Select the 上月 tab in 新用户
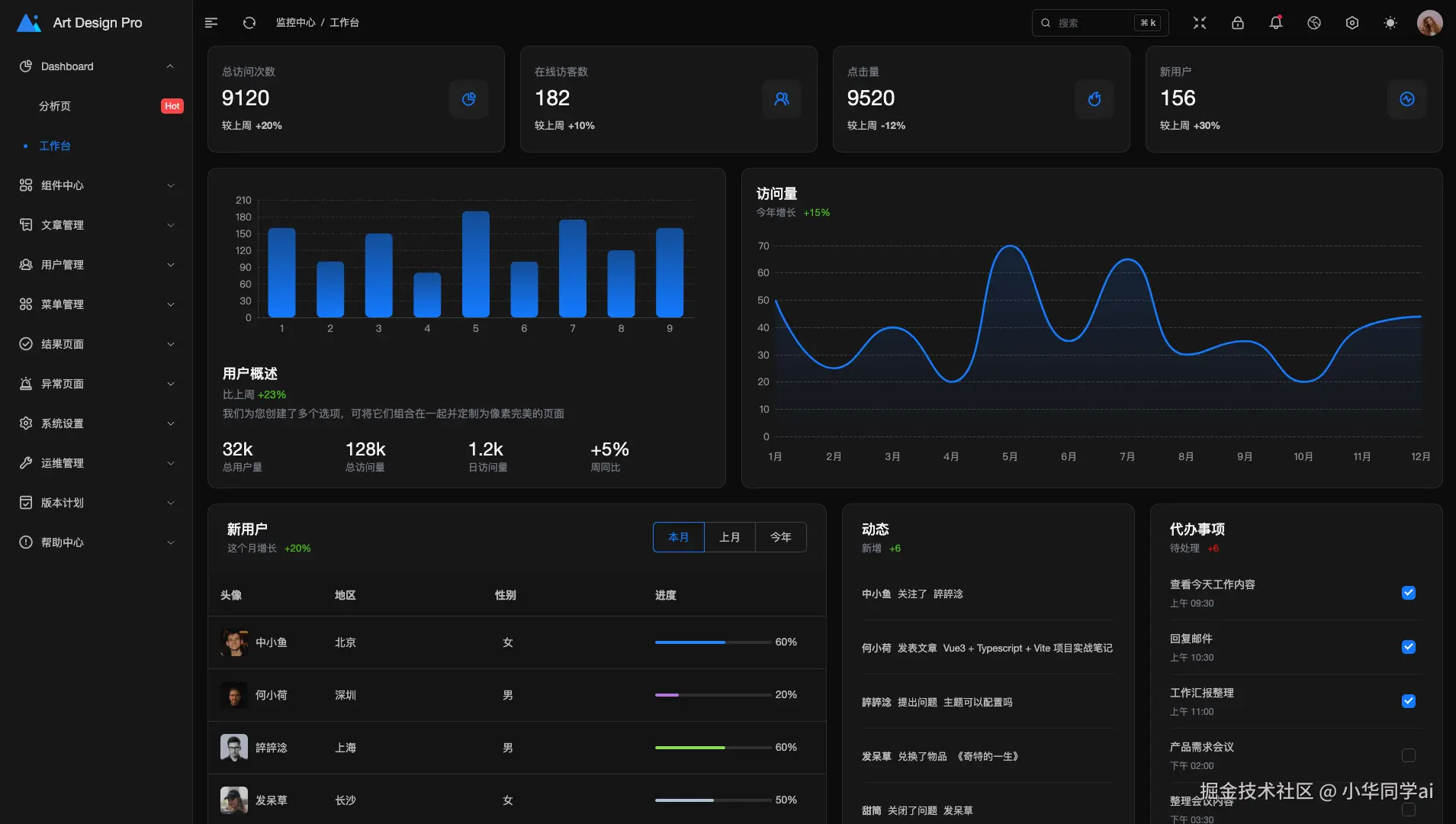The width and height of the screenshot is (1456, 824). pos(730,537)
